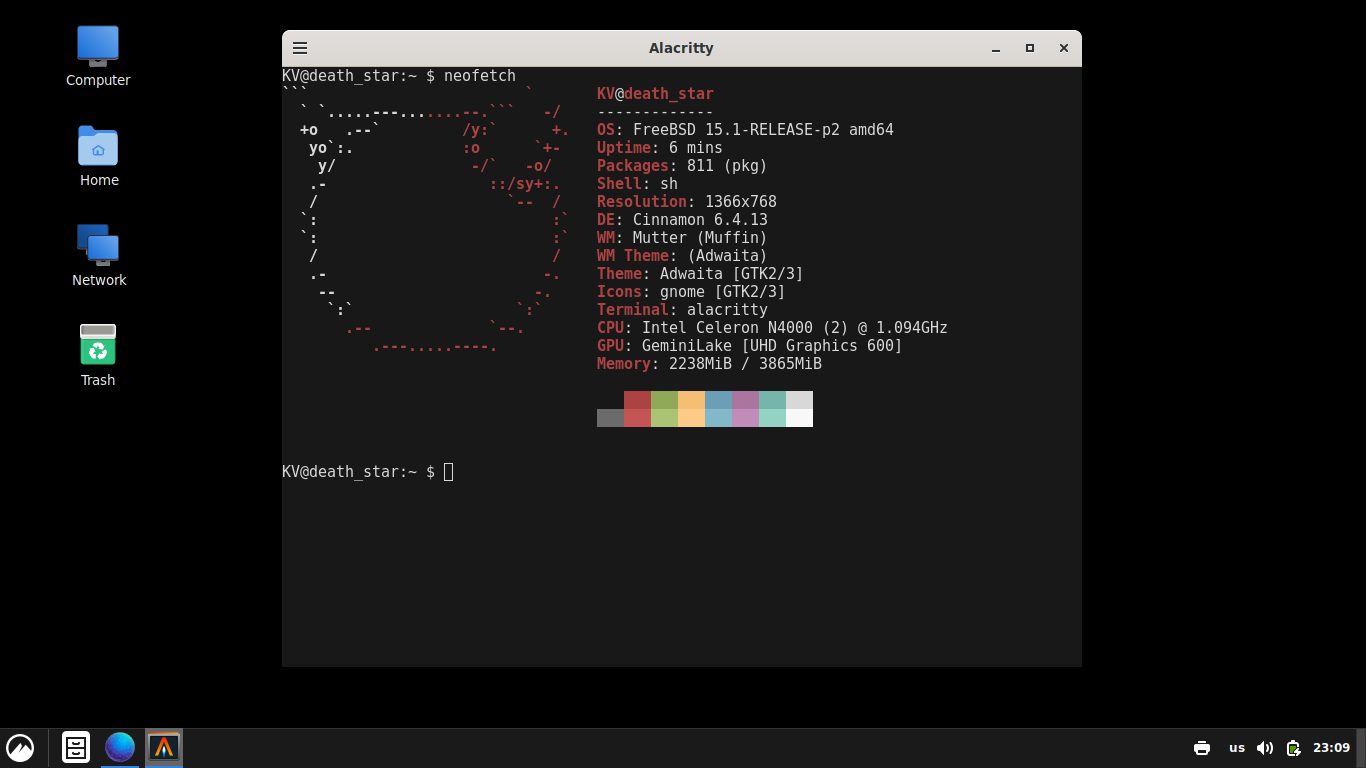Click the dark red swatch in upper palette row
Screen dimensions: 1366x768
click(x=637, y=400)
